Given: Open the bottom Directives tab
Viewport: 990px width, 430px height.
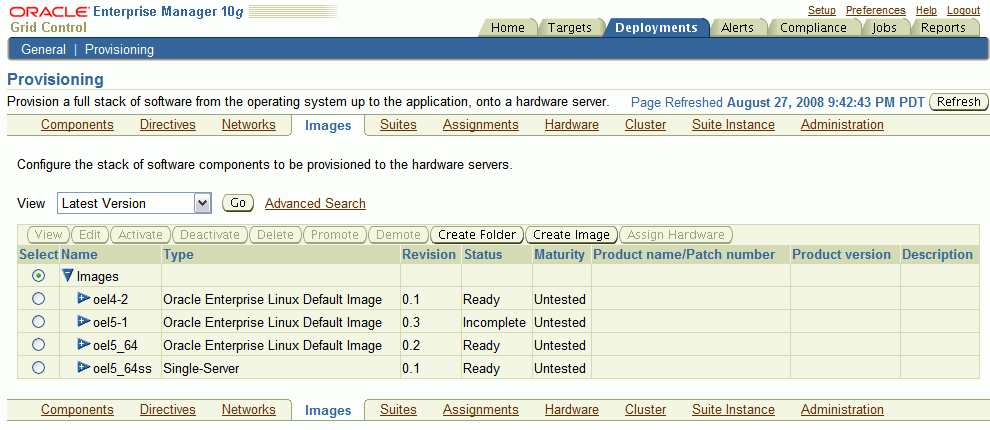Looking at the screenshot, I should pos(168,409).
